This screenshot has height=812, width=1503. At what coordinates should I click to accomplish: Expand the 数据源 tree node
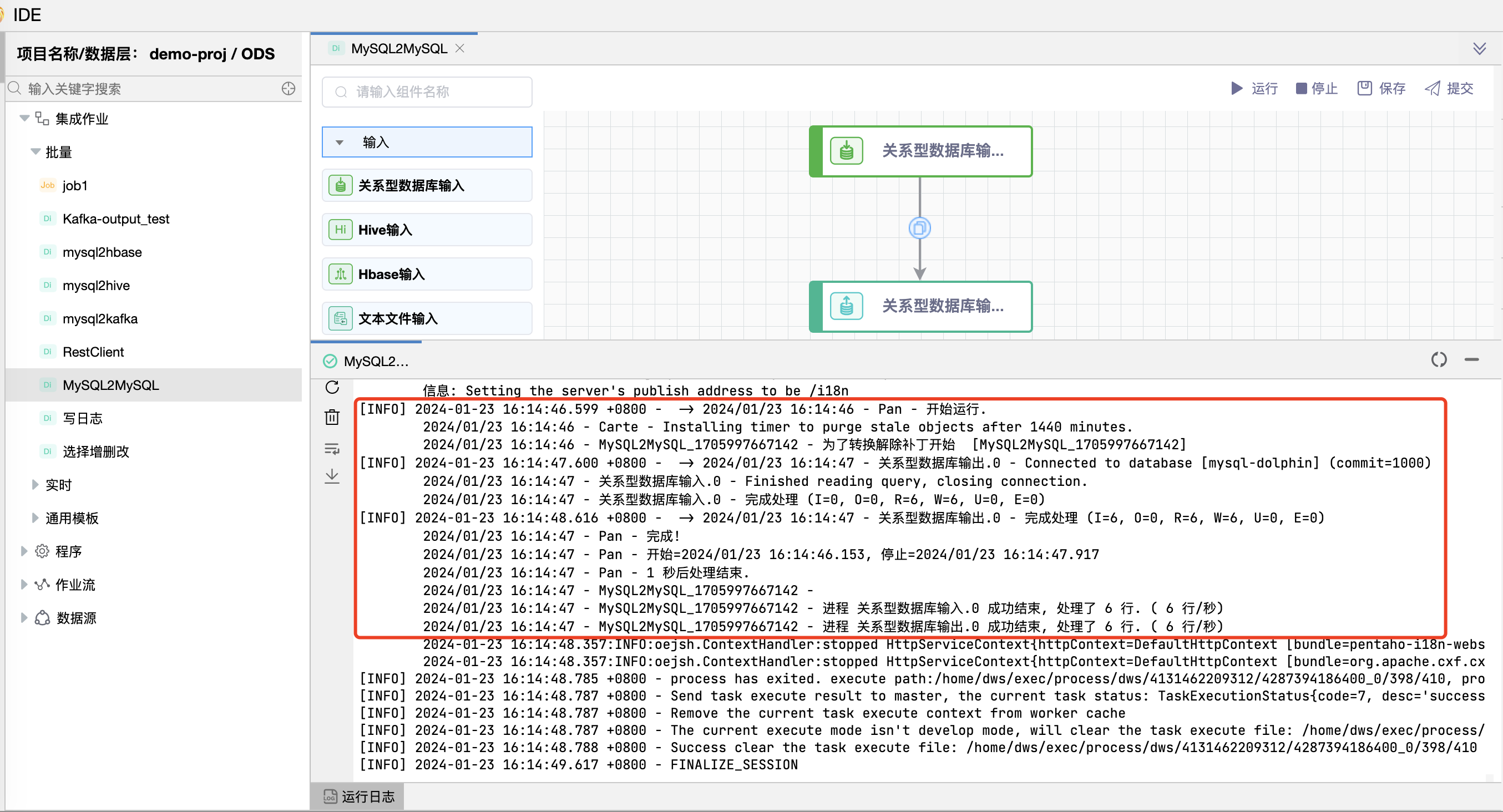[24, 617]
